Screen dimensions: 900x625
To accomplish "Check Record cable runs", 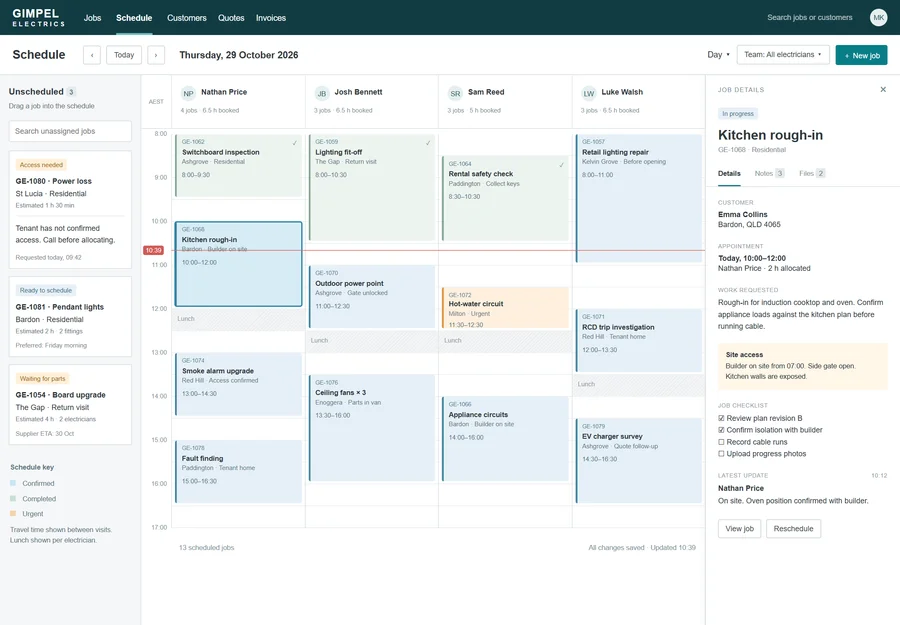I will 721,442.
